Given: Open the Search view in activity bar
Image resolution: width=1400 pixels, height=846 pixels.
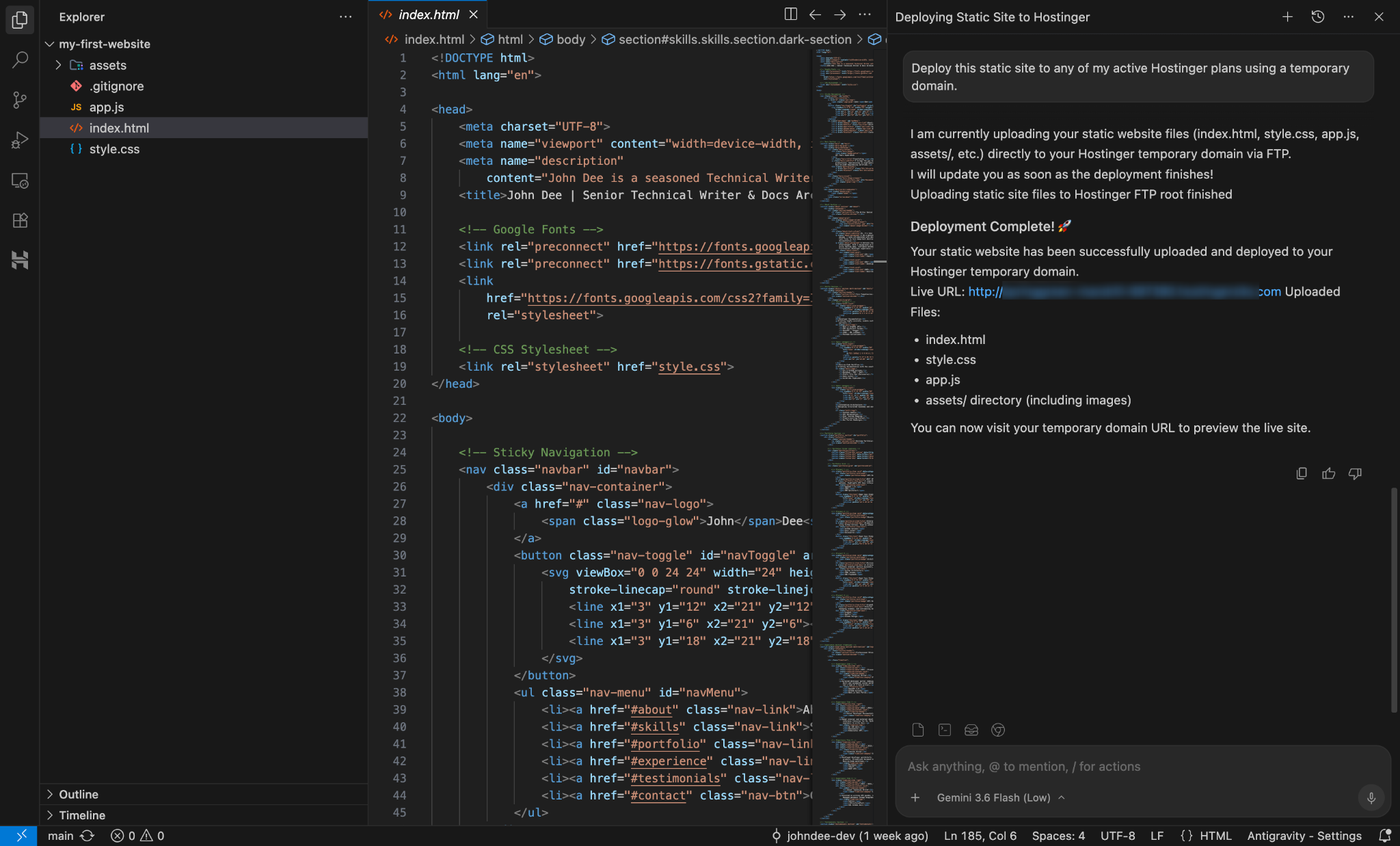Looking at the screenshot, I should (20, 60).
